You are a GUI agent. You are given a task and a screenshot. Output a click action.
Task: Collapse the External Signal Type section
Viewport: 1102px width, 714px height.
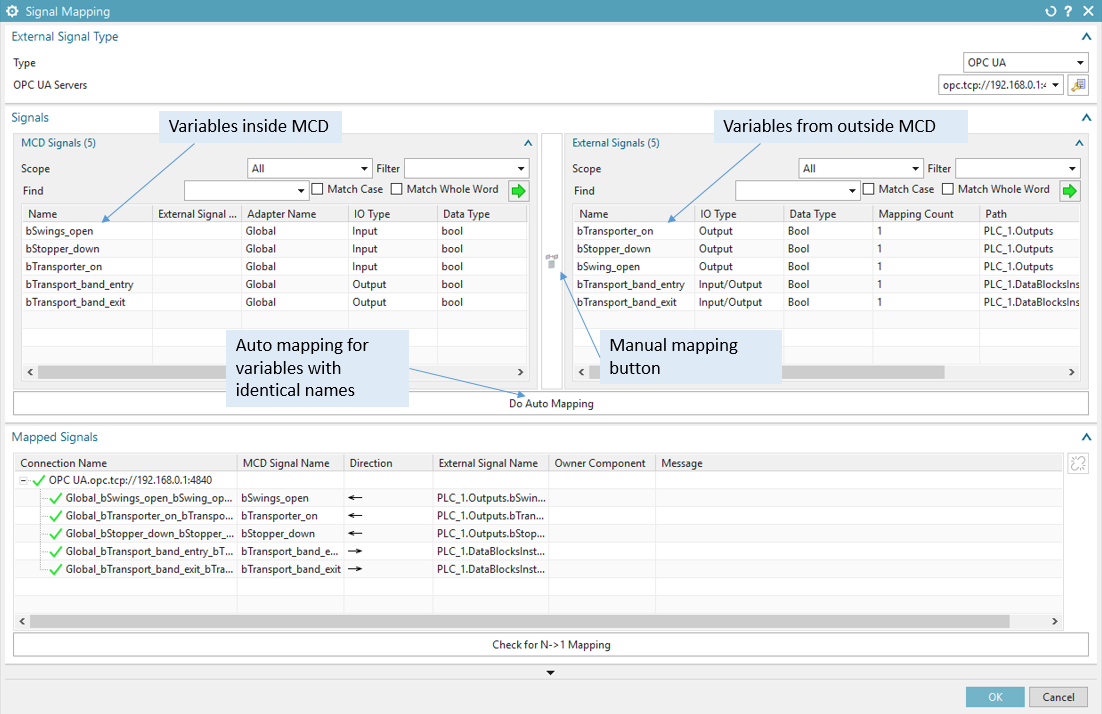1085,37
